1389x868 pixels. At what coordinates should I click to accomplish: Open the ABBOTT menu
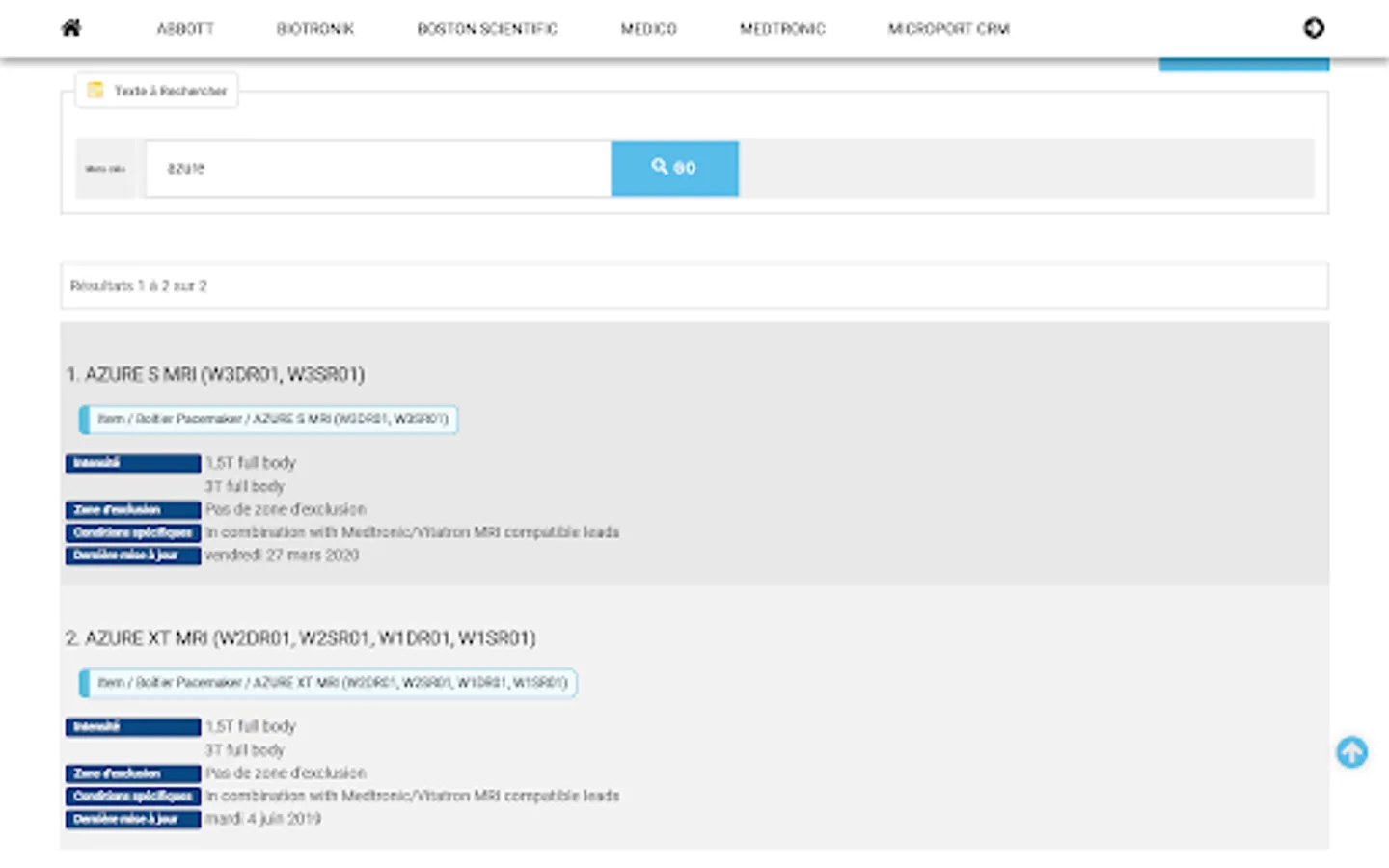click(185, 29)
